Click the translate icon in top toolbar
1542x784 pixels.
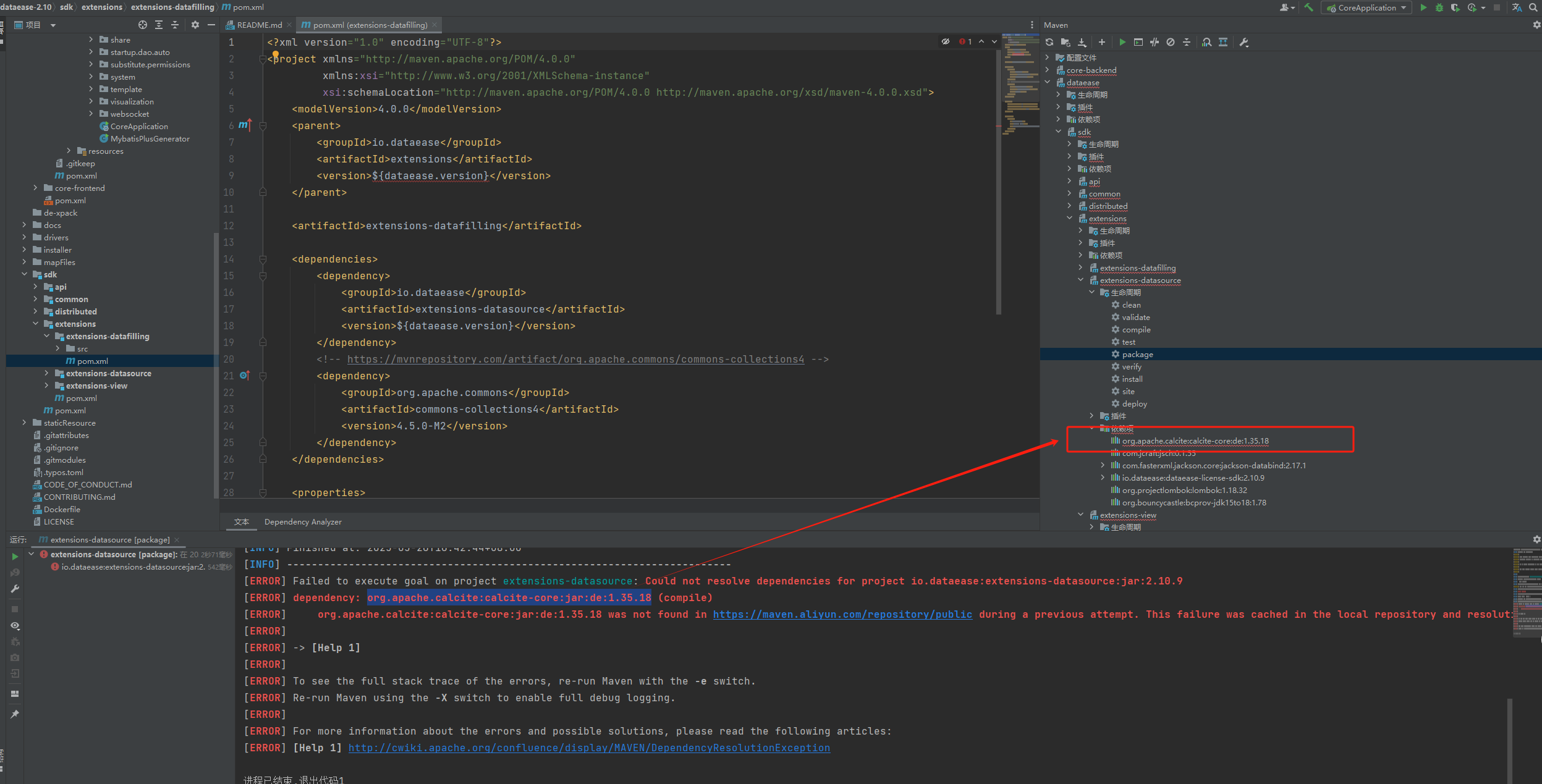tap(1517, 7)
